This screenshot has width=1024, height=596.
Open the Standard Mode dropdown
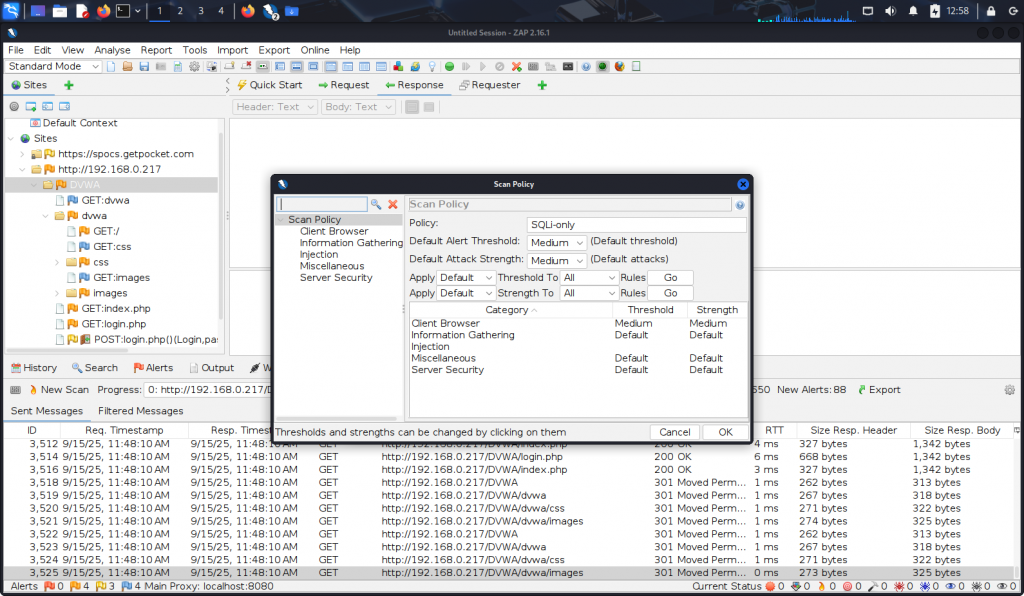tap(54, 66)
